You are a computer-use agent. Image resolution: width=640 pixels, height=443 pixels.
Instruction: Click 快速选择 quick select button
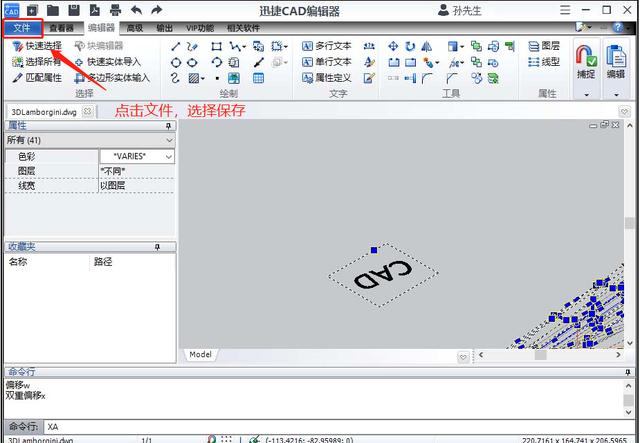[37, 46]
